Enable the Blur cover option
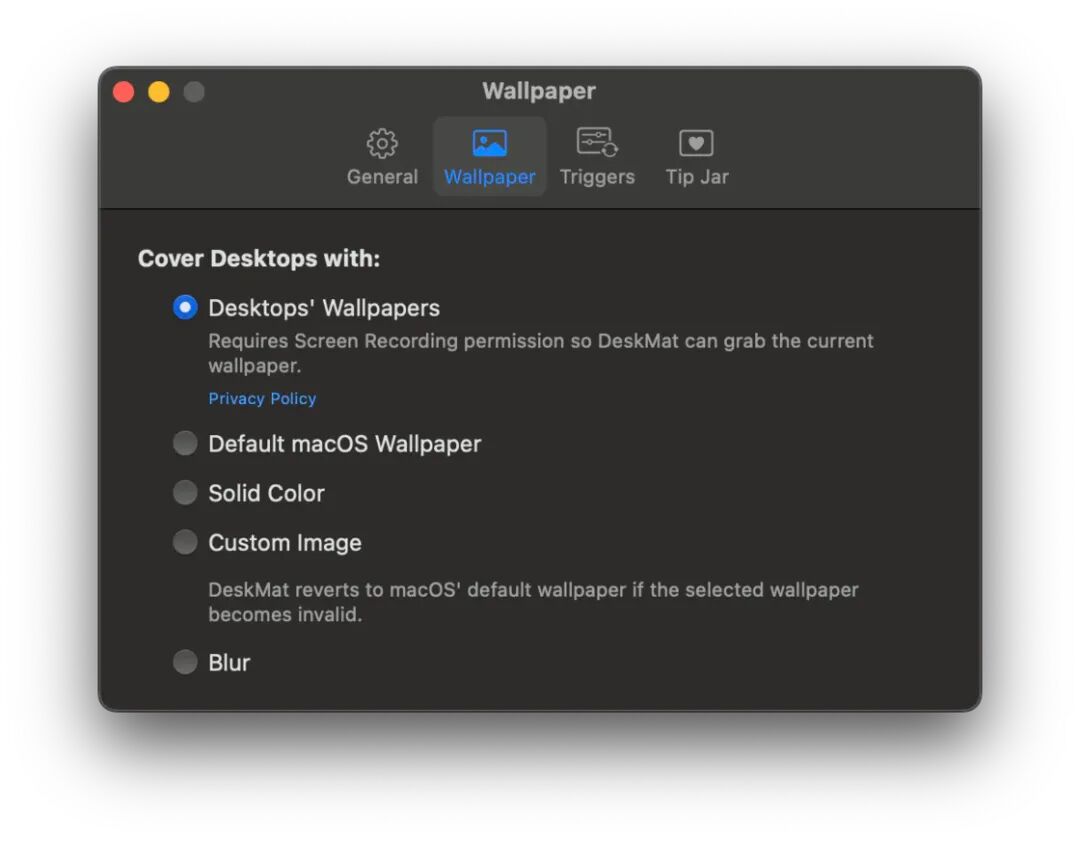Viewport: 1080px width, 842px height. point(185,662)
